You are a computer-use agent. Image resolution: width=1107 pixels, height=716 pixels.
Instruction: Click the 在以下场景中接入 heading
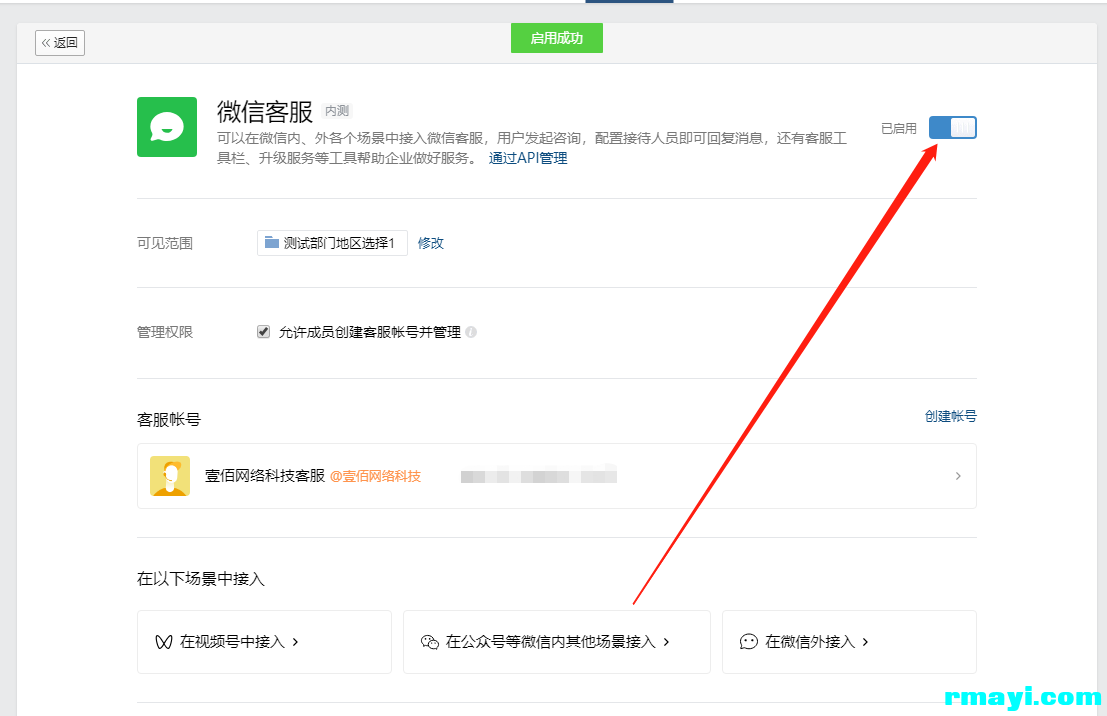pyautogui.click(x=201, y=579)
